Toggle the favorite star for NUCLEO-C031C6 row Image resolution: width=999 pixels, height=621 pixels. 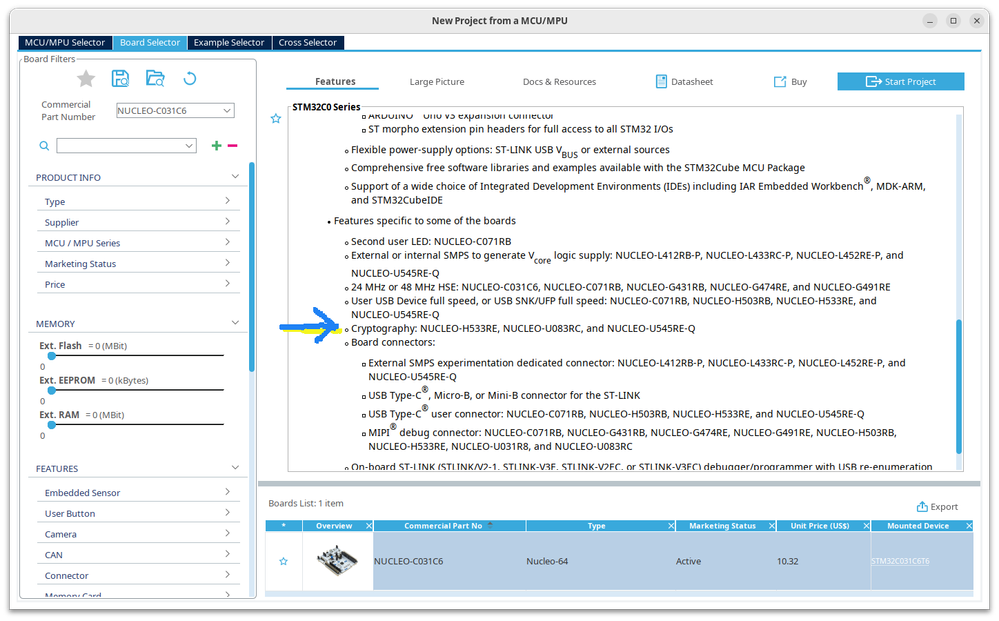coord(284,561)
